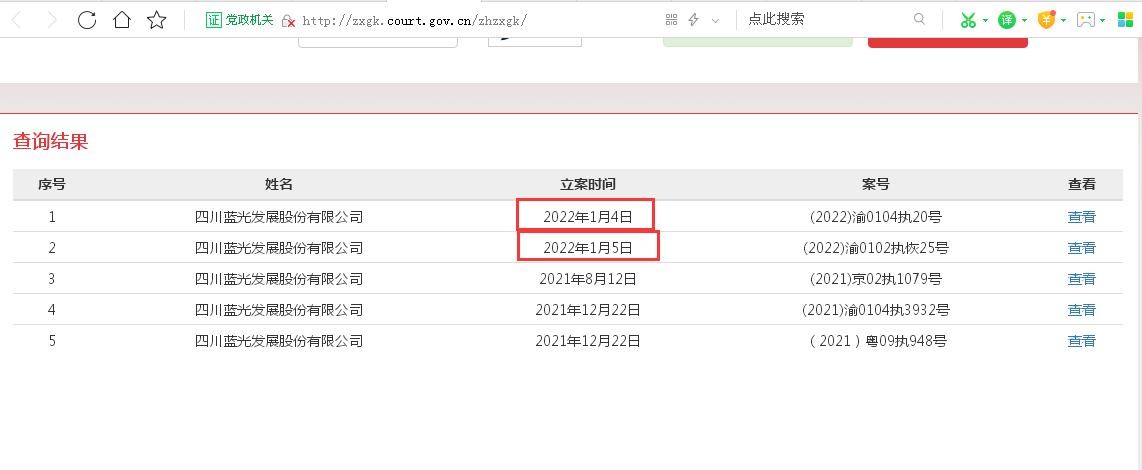Click the 查询结果 heading
The height and width of the screenshot is (470, 1142).
point(50,141)
